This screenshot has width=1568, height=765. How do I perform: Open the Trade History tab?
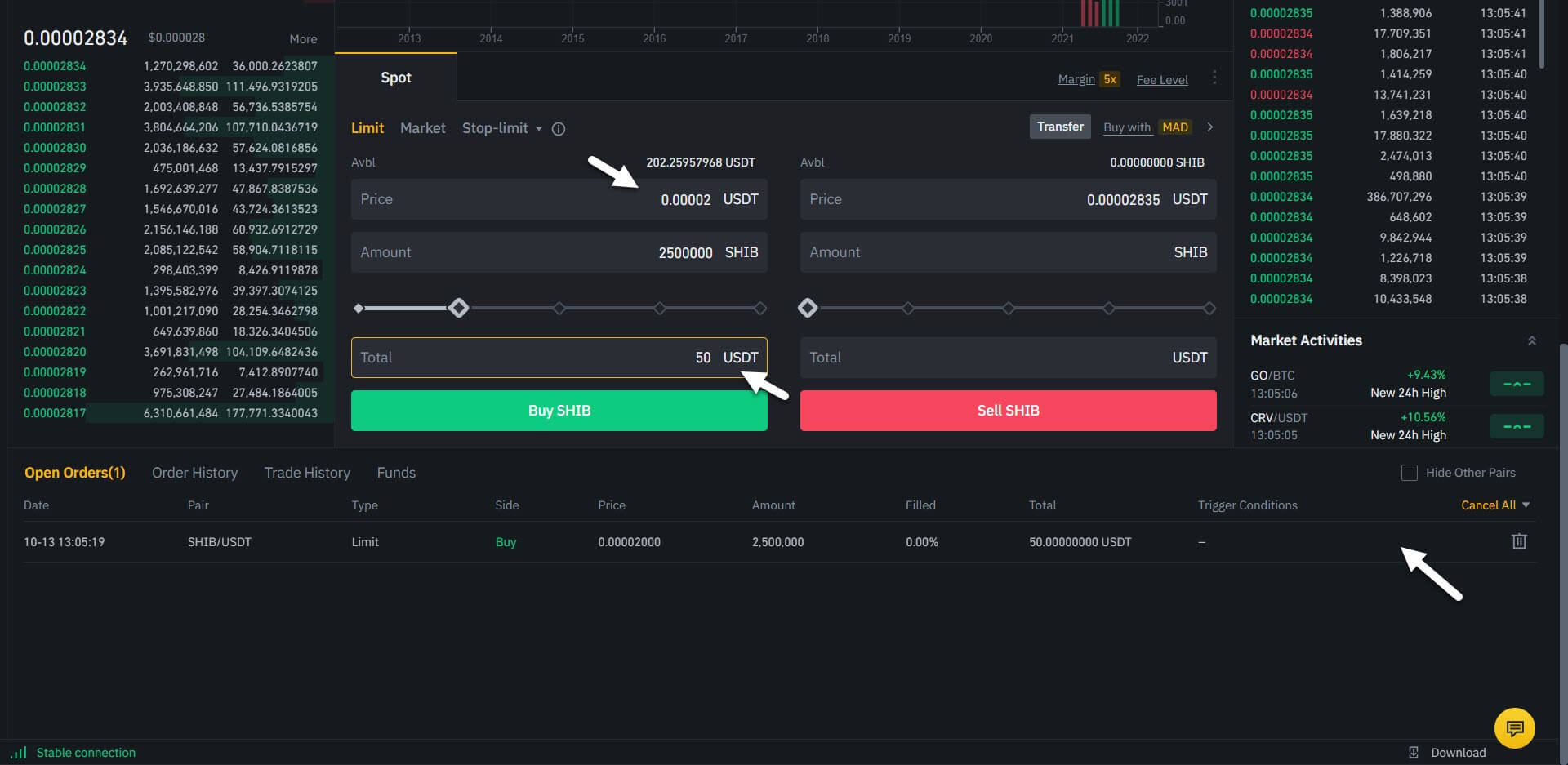coord(307,473)
